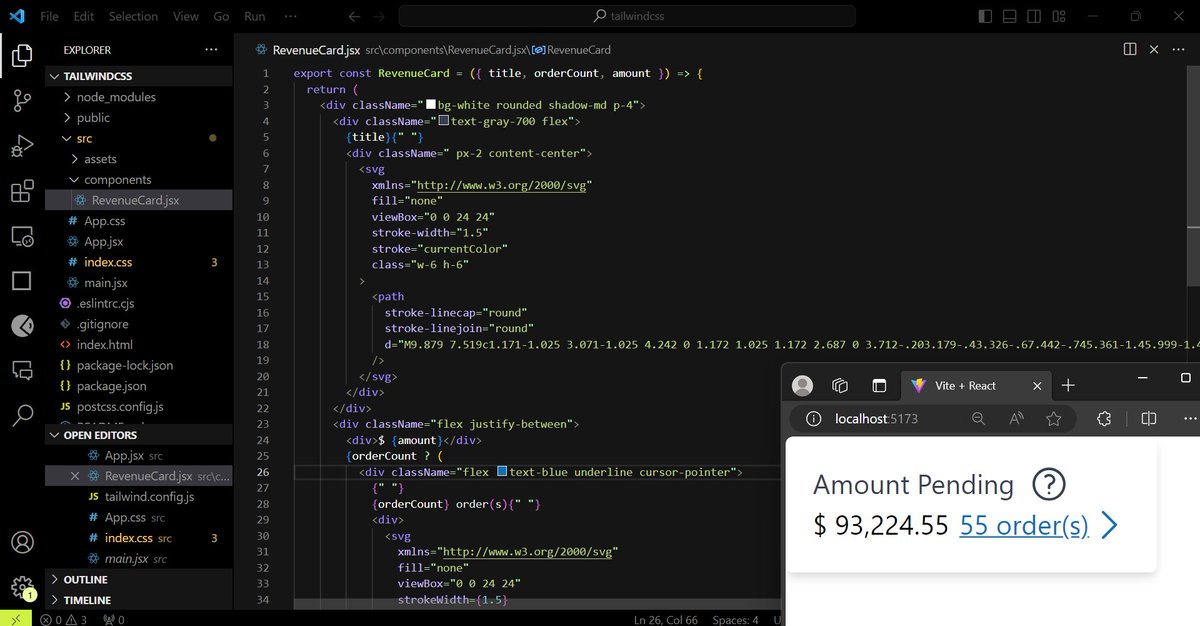Open the Accounts menu icon
This screenshot has width=1200, height=626.
pos(22,543)
